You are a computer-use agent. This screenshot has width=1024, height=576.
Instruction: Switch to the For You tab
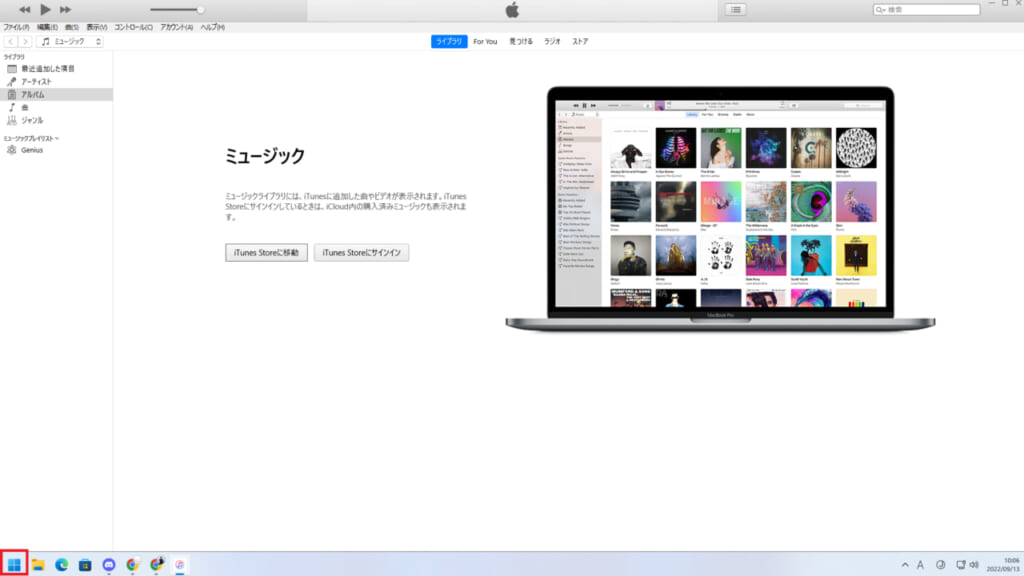click(x=485, y=41)
